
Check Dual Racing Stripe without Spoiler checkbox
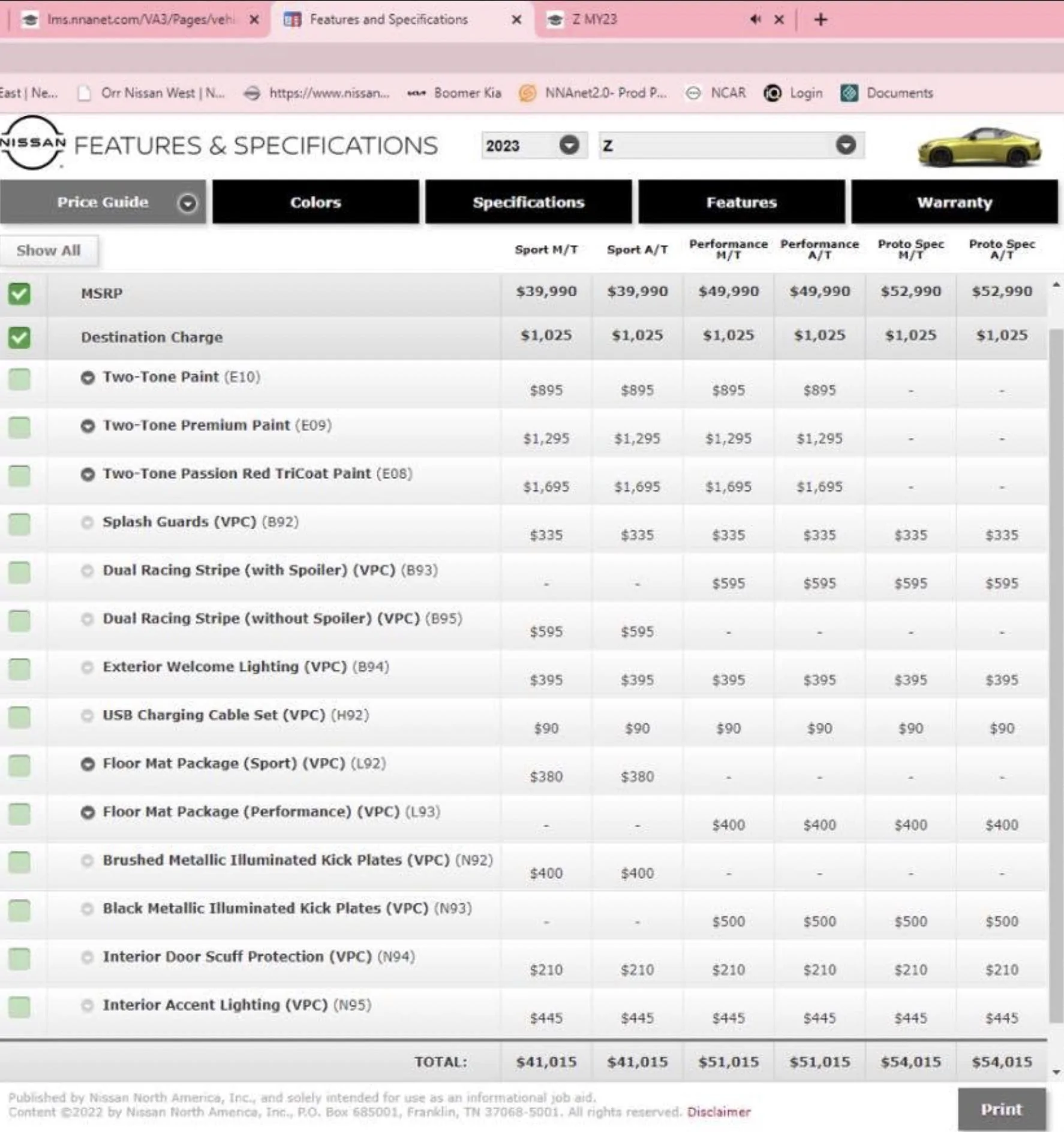pyautogui.click(x=19, y=621)
